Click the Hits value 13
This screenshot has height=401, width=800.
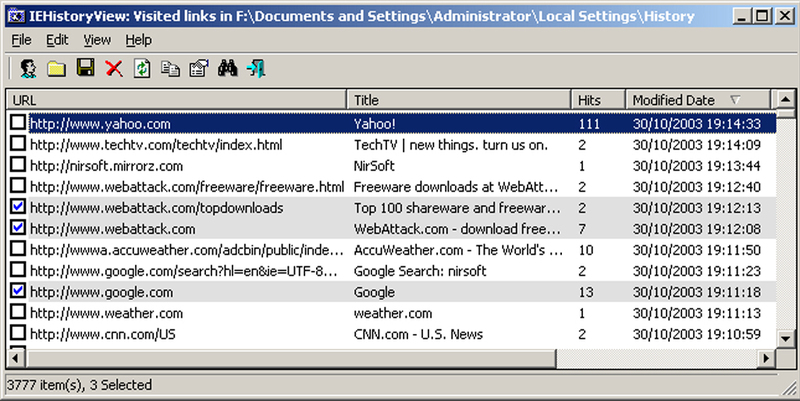click(x=586, y=292)
